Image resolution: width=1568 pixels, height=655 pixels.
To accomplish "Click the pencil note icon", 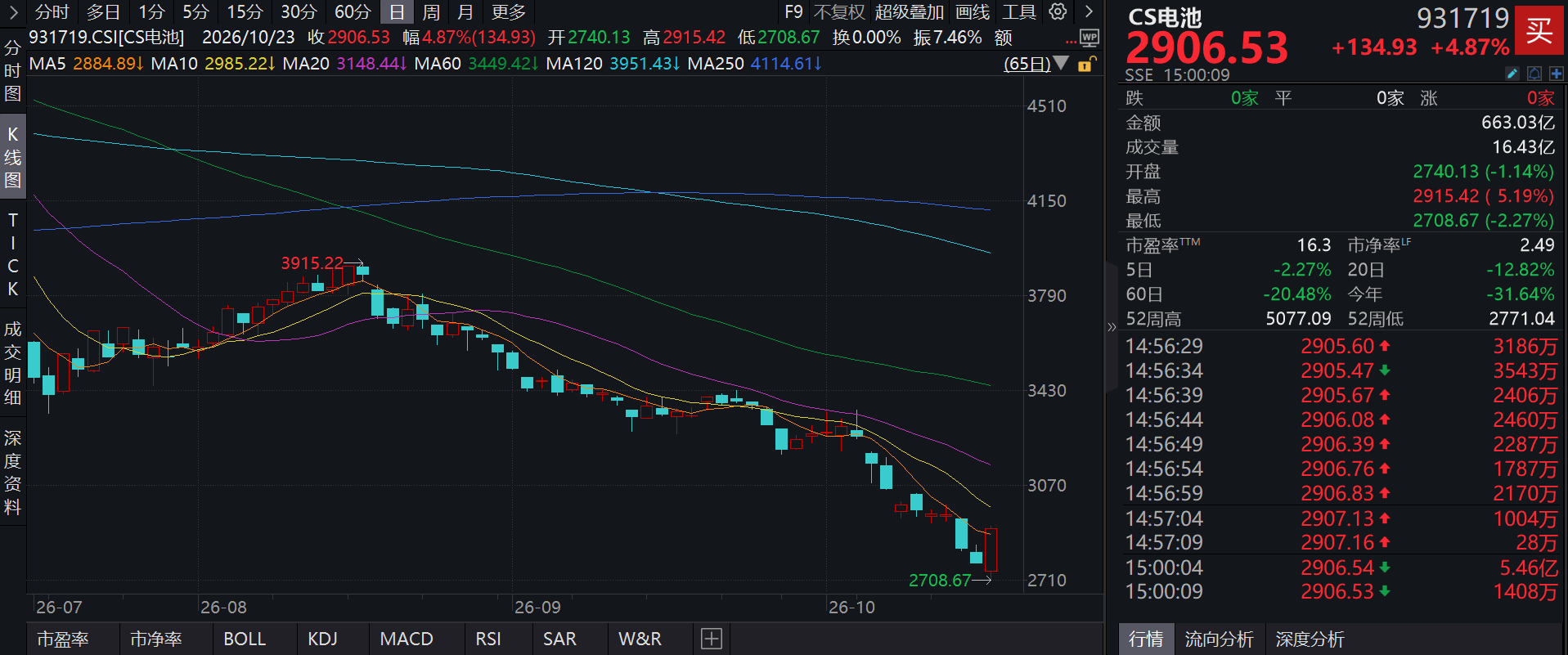I will tap(1512, 74).
